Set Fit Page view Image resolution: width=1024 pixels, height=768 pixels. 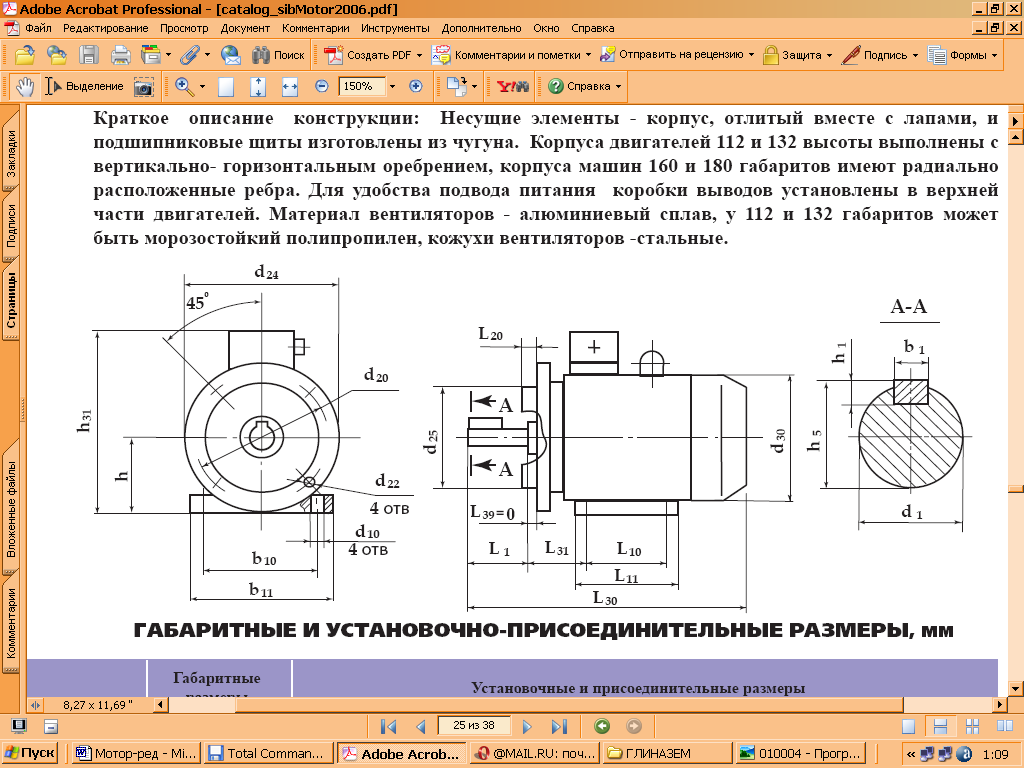coord(258,86)
